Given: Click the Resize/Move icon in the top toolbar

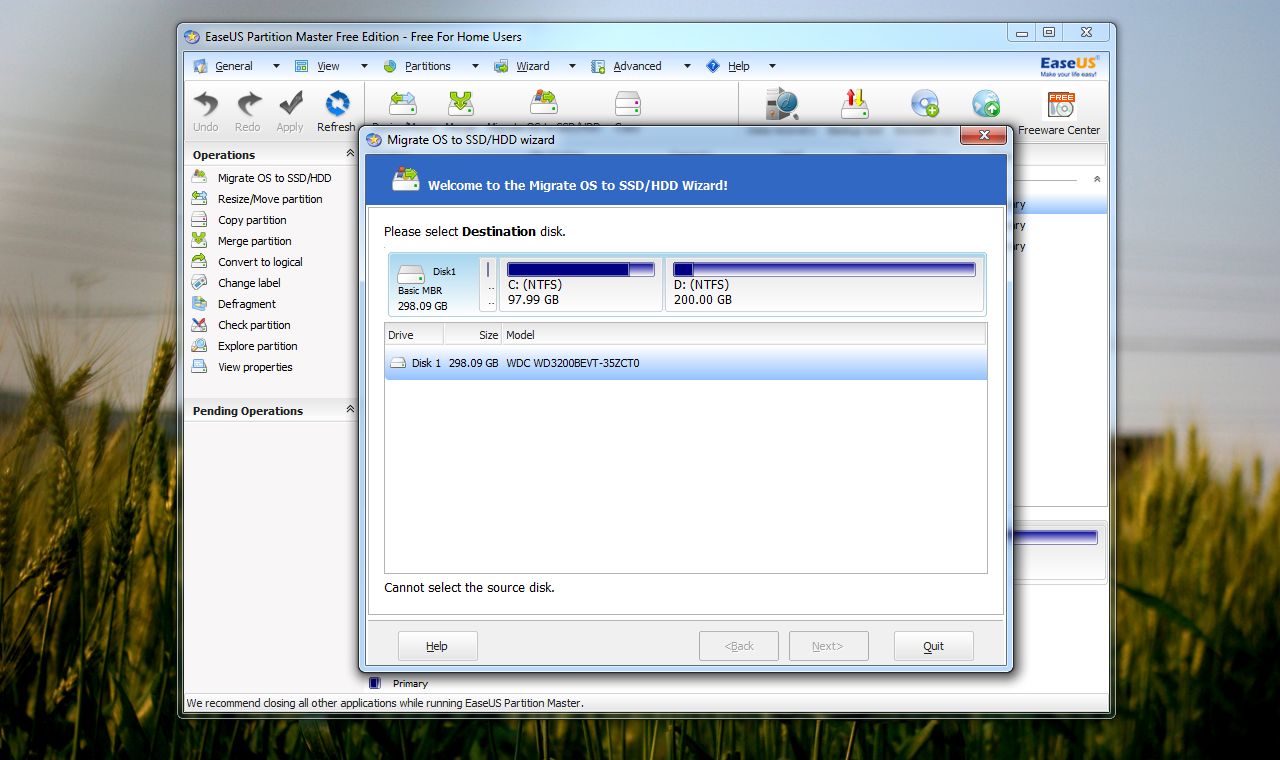Looking at the screenshot, I should 403,104.
